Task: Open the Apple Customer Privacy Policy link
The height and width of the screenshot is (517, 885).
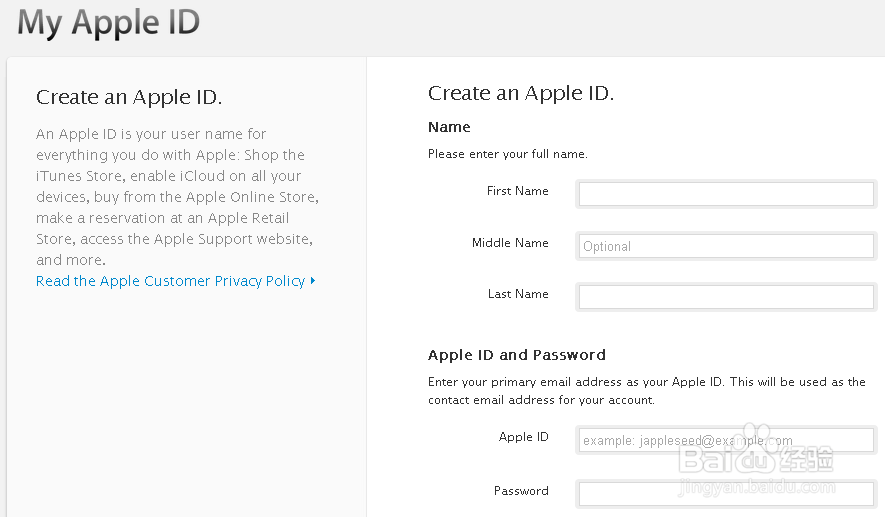Action: click(170, 281)
